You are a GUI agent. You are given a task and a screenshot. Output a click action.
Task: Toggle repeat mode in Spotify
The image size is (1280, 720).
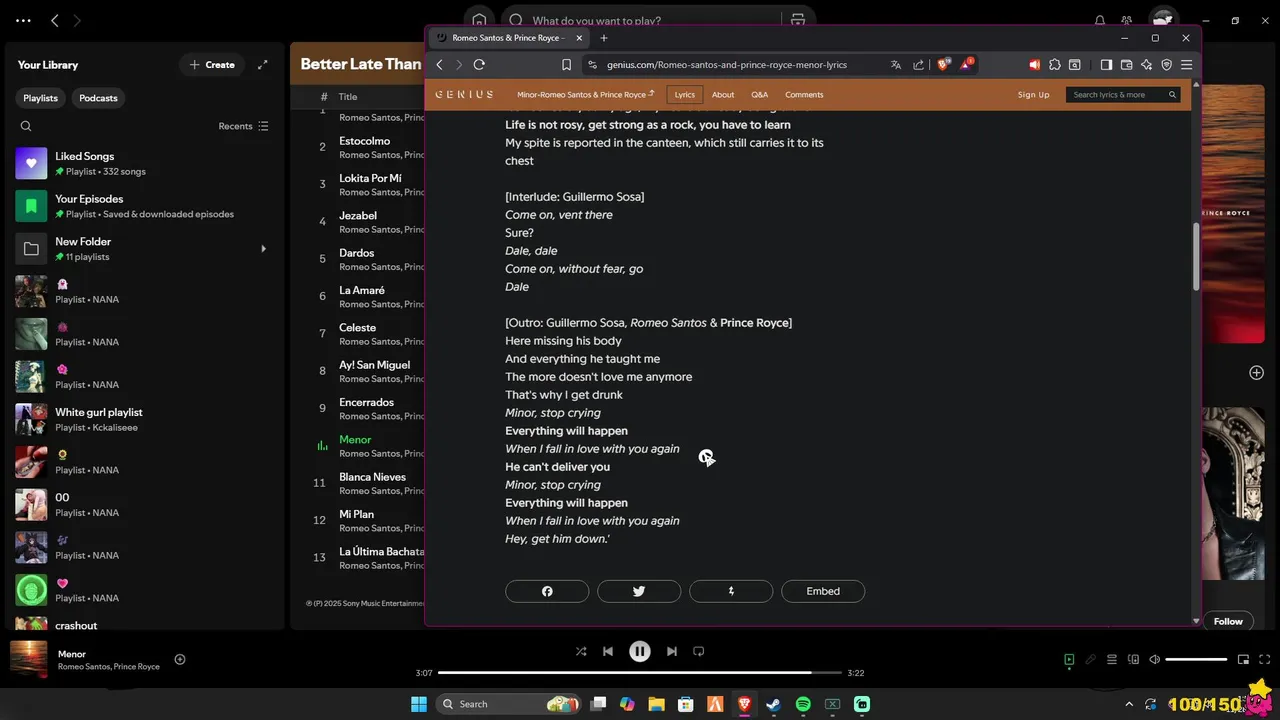699,651
